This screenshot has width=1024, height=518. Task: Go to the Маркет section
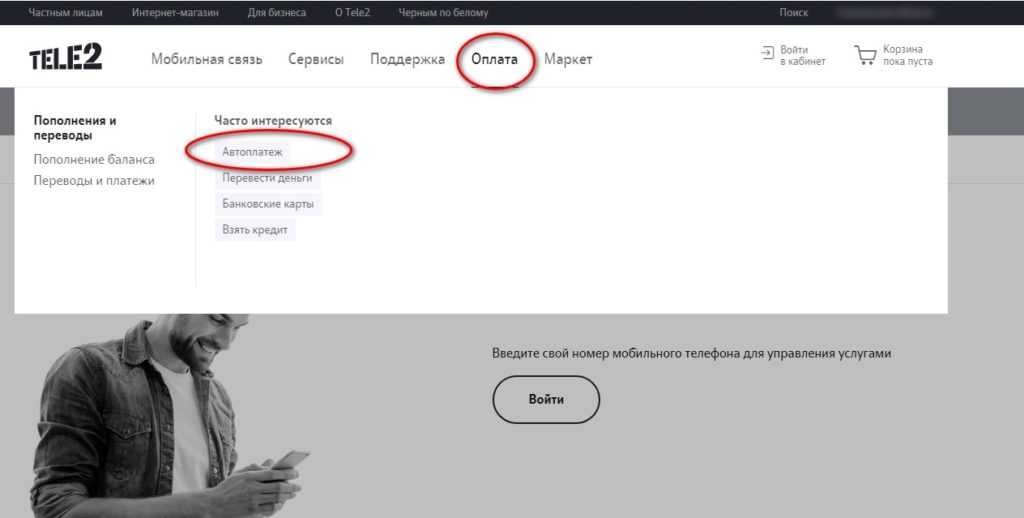coord(568,59)
